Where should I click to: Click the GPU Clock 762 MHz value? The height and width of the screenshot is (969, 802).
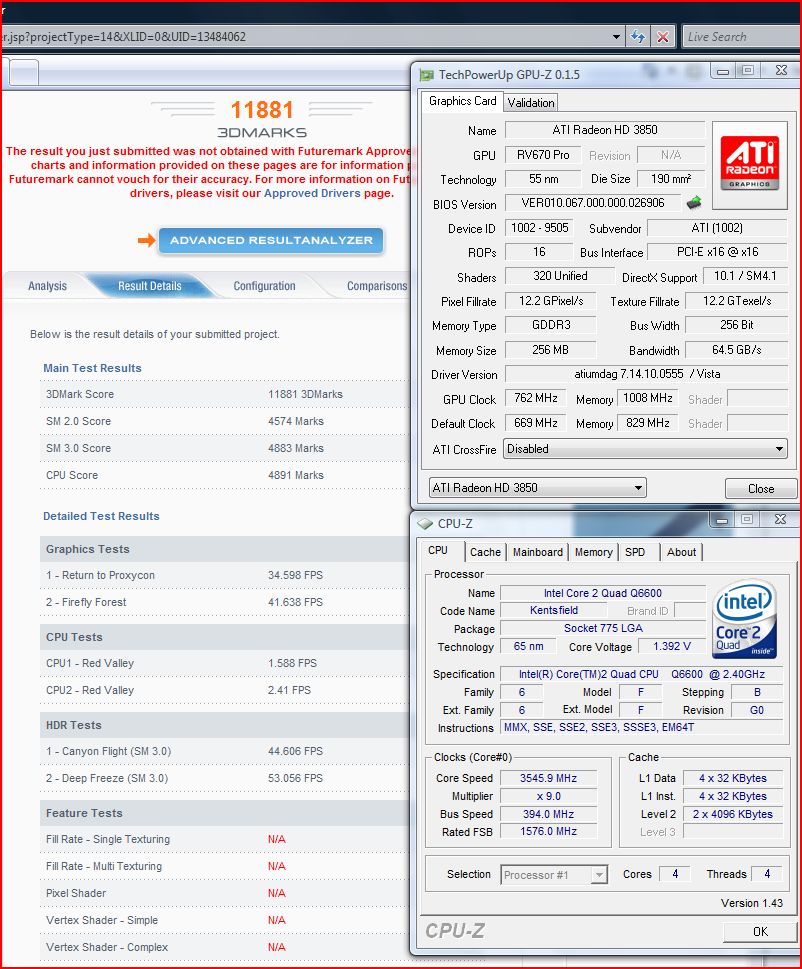click(x=536, y=398)
